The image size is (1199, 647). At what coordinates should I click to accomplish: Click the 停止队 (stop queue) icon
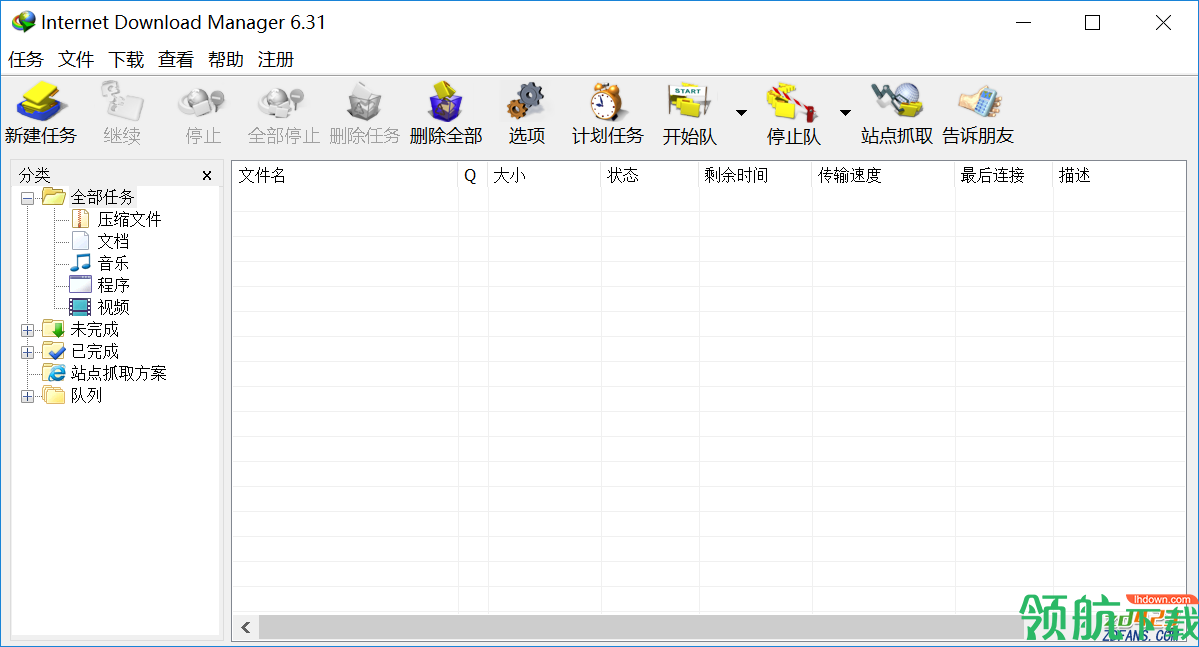click(x=793, y=102)
